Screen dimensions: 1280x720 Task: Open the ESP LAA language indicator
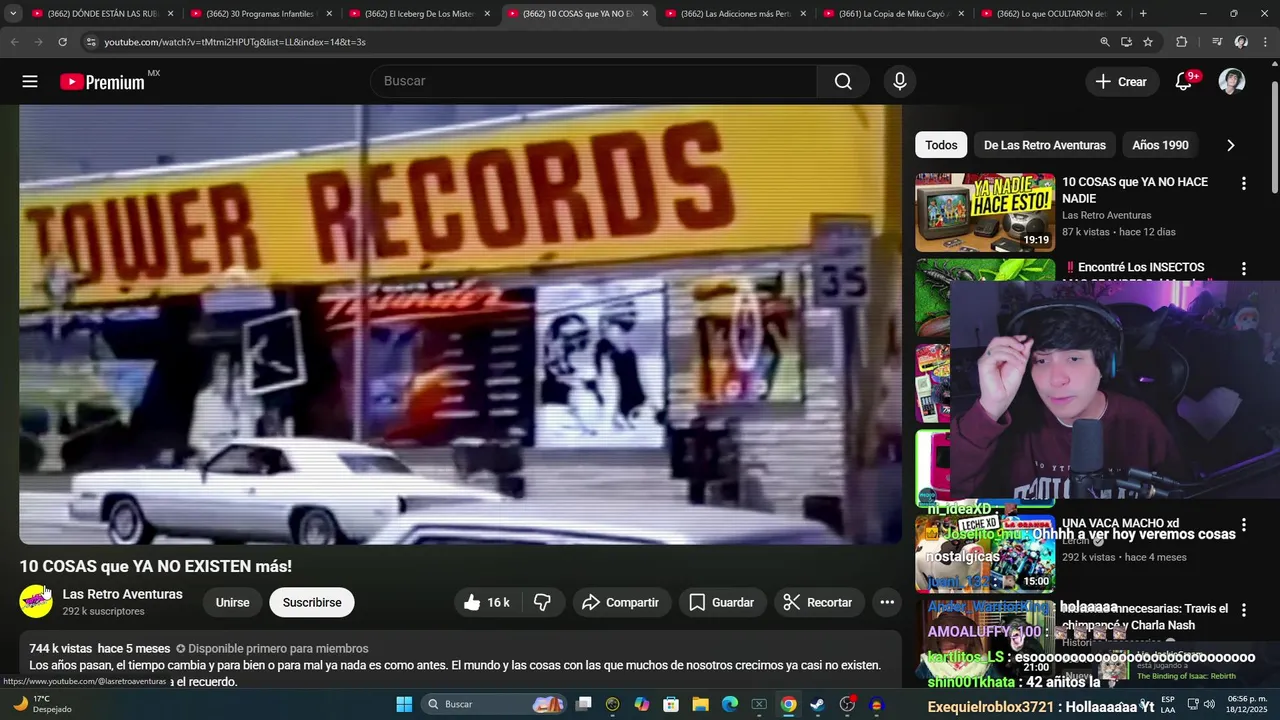click(x=1168, y=704)
